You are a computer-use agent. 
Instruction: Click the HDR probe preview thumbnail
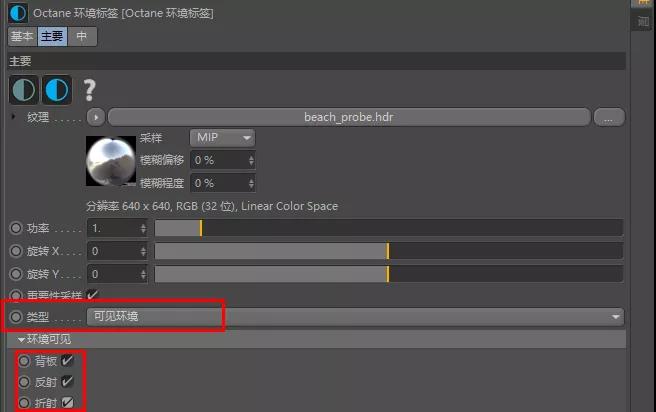[x=111, y=160]
